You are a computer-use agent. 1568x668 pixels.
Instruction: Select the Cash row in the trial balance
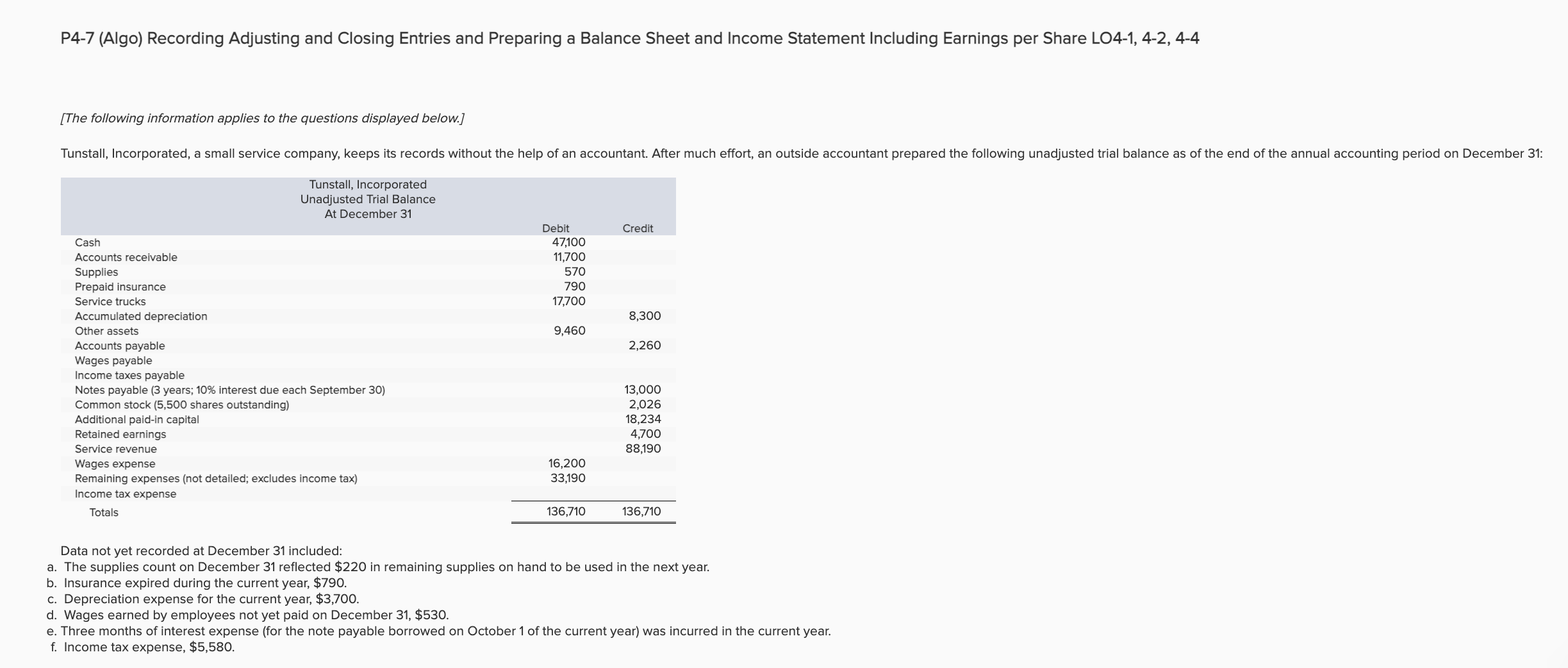pyautogui.click(x=87, y=242)
